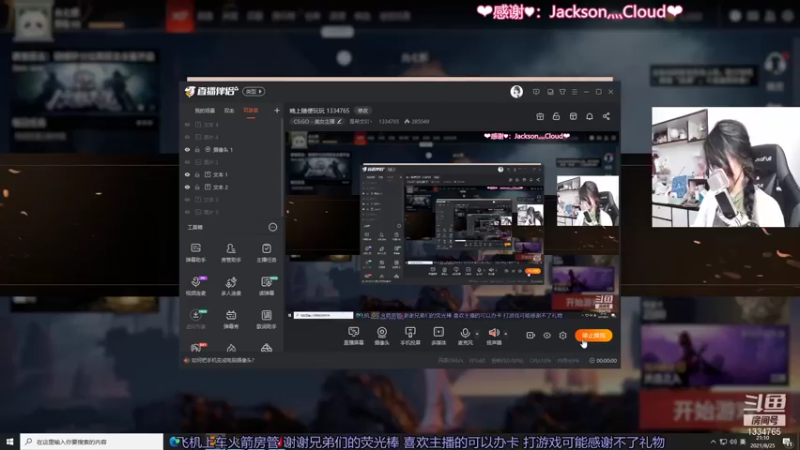Toggle the lock on 文本 2 layer

coord(197,187)
